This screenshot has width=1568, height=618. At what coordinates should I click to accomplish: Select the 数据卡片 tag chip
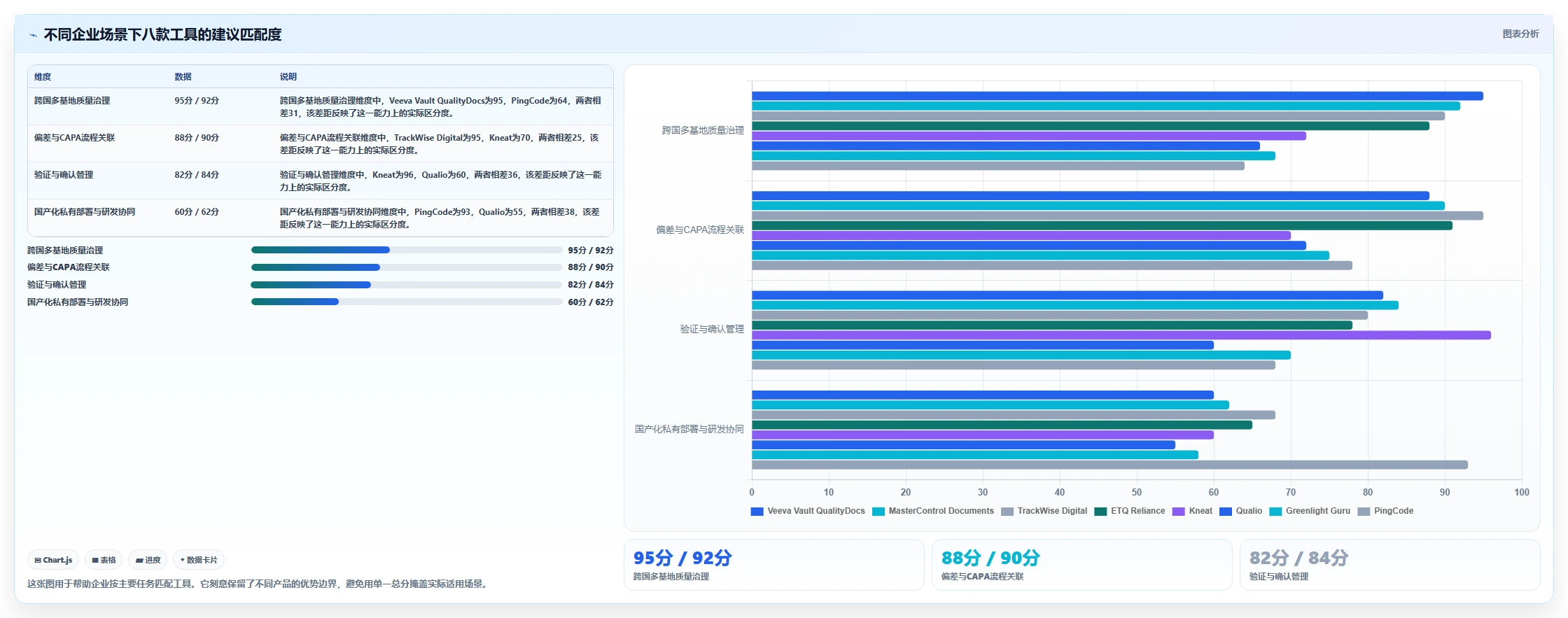[x=199, y=560]
